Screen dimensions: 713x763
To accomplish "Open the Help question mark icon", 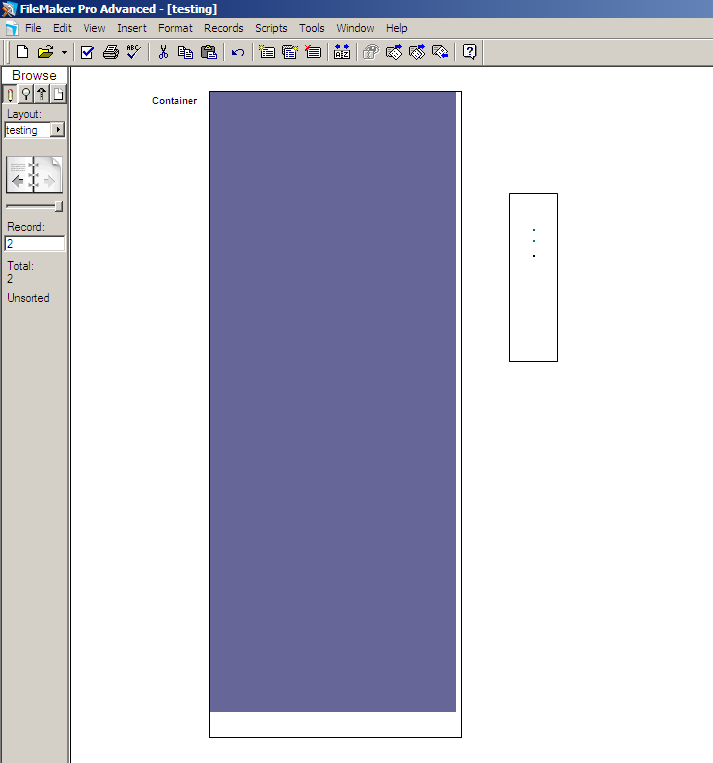I will [x=469, y=52].
